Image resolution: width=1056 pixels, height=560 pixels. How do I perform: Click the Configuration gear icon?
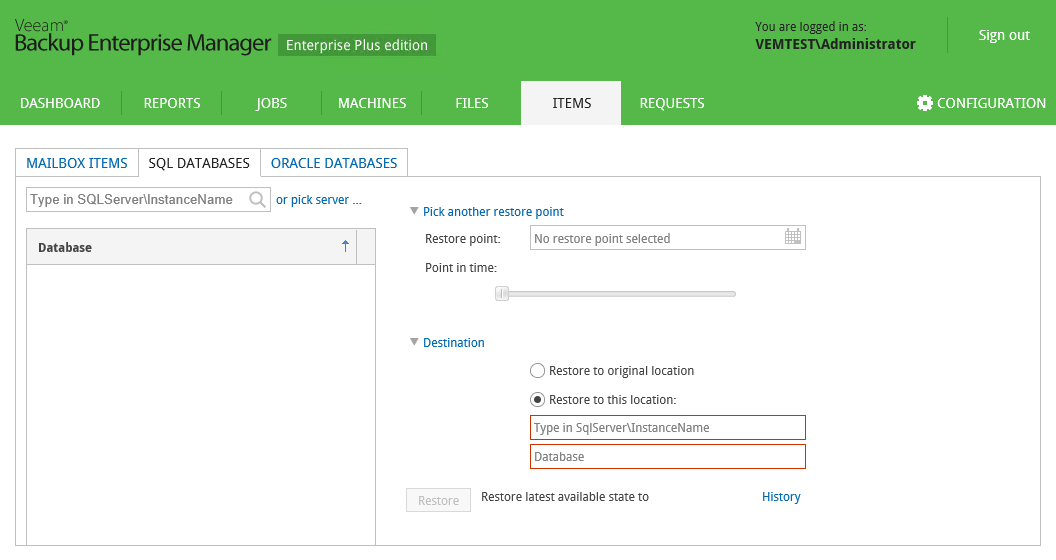point(925,103)
